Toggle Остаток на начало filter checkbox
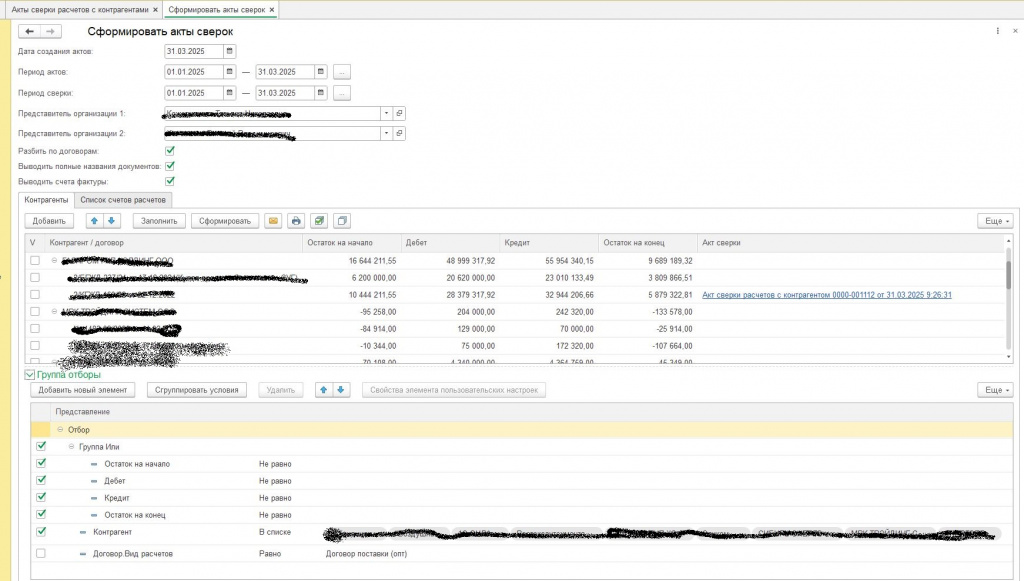 (41, 463)
